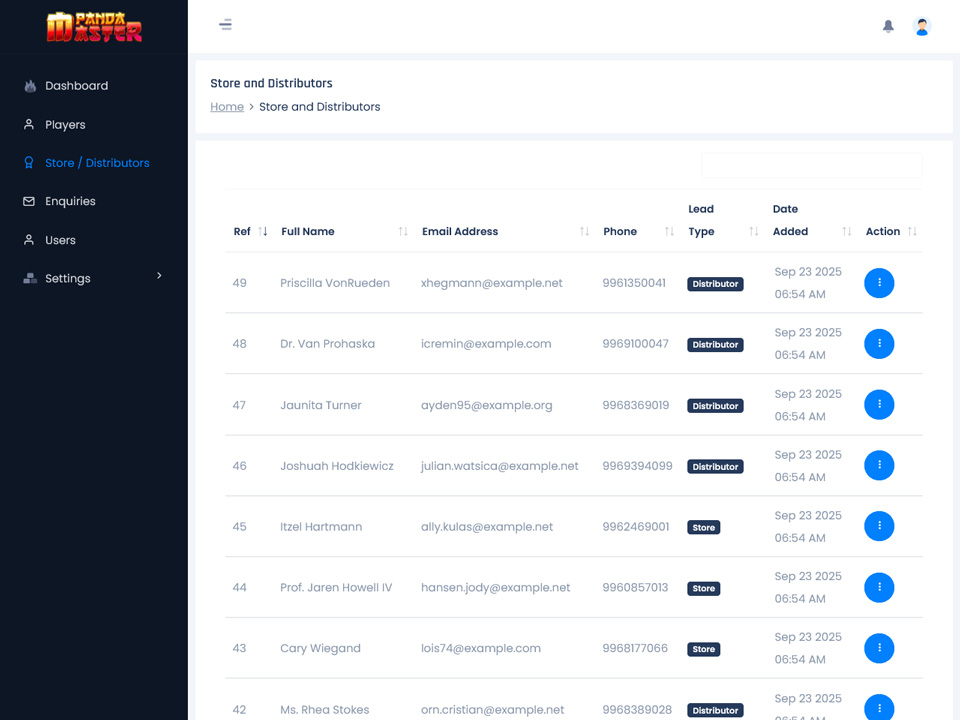Open Players page in sidebar
This screenshot has width=960, height=720.
coord(65,125)
